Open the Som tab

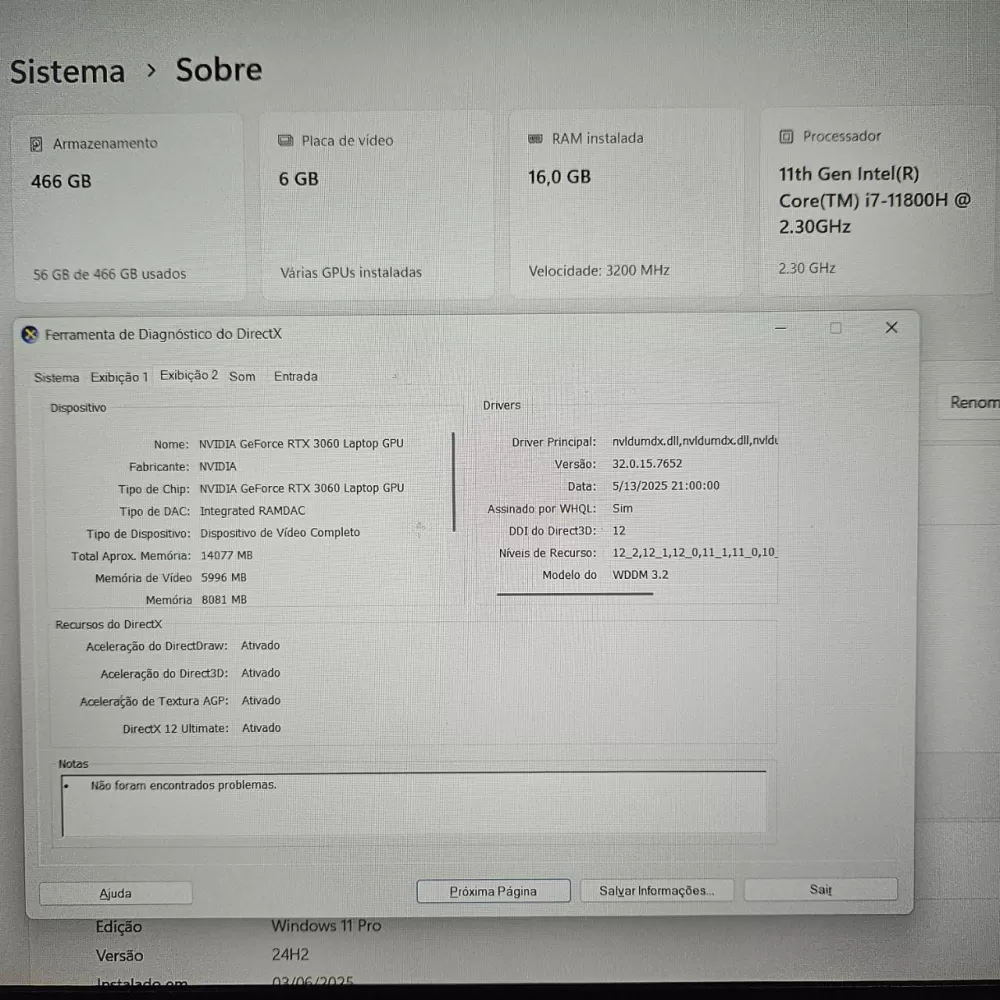(x=242, y=376)
